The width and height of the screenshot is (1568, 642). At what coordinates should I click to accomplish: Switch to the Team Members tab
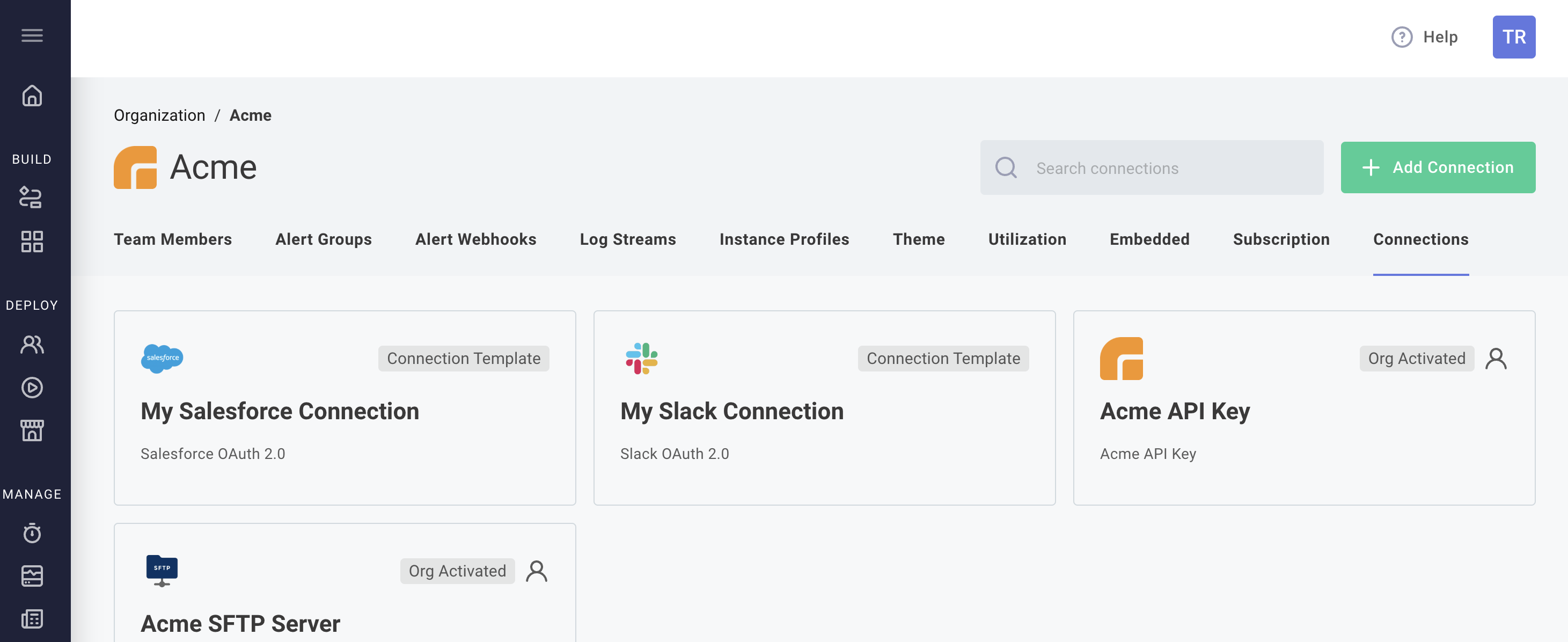173,239
